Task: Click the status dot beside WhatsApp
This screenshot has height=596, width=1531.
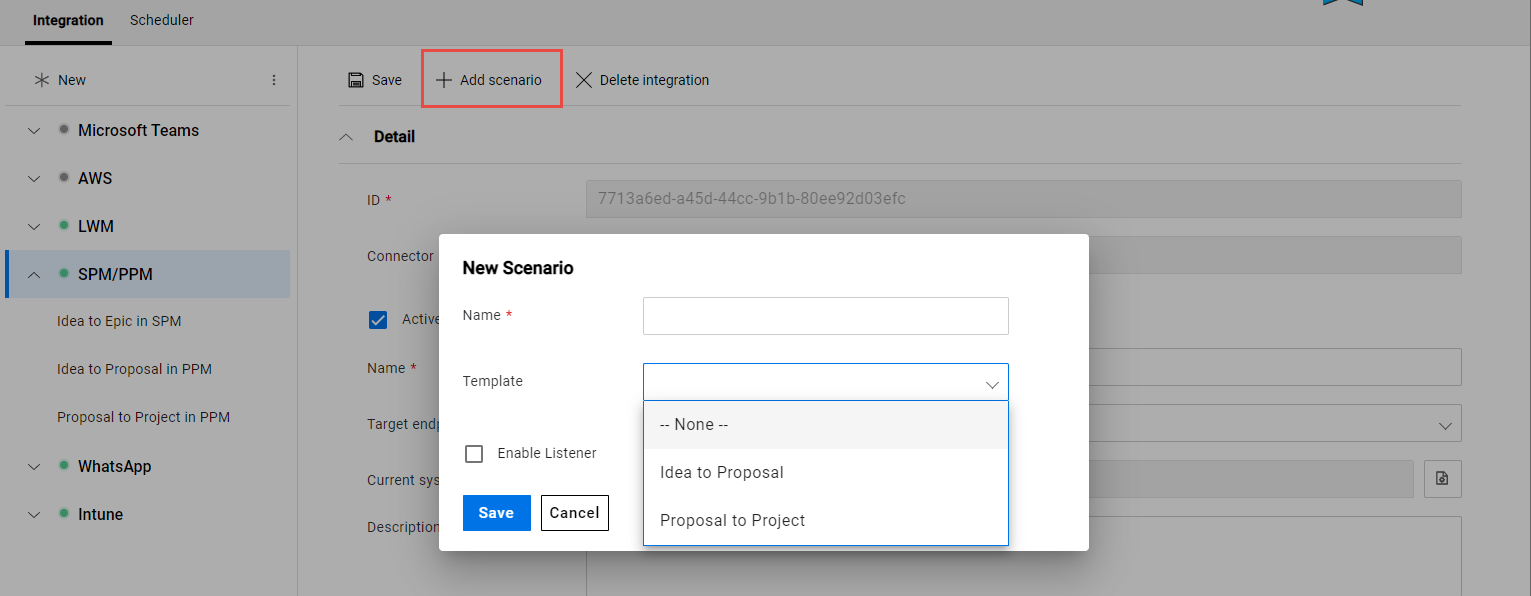Action: tap(62, 466)
